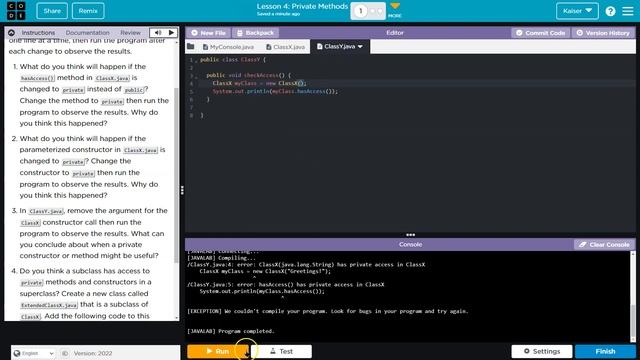Open the help question mark icon
The width and height of the screenshot is (640, 360).
pyautogui.click(x=610, y=11)
